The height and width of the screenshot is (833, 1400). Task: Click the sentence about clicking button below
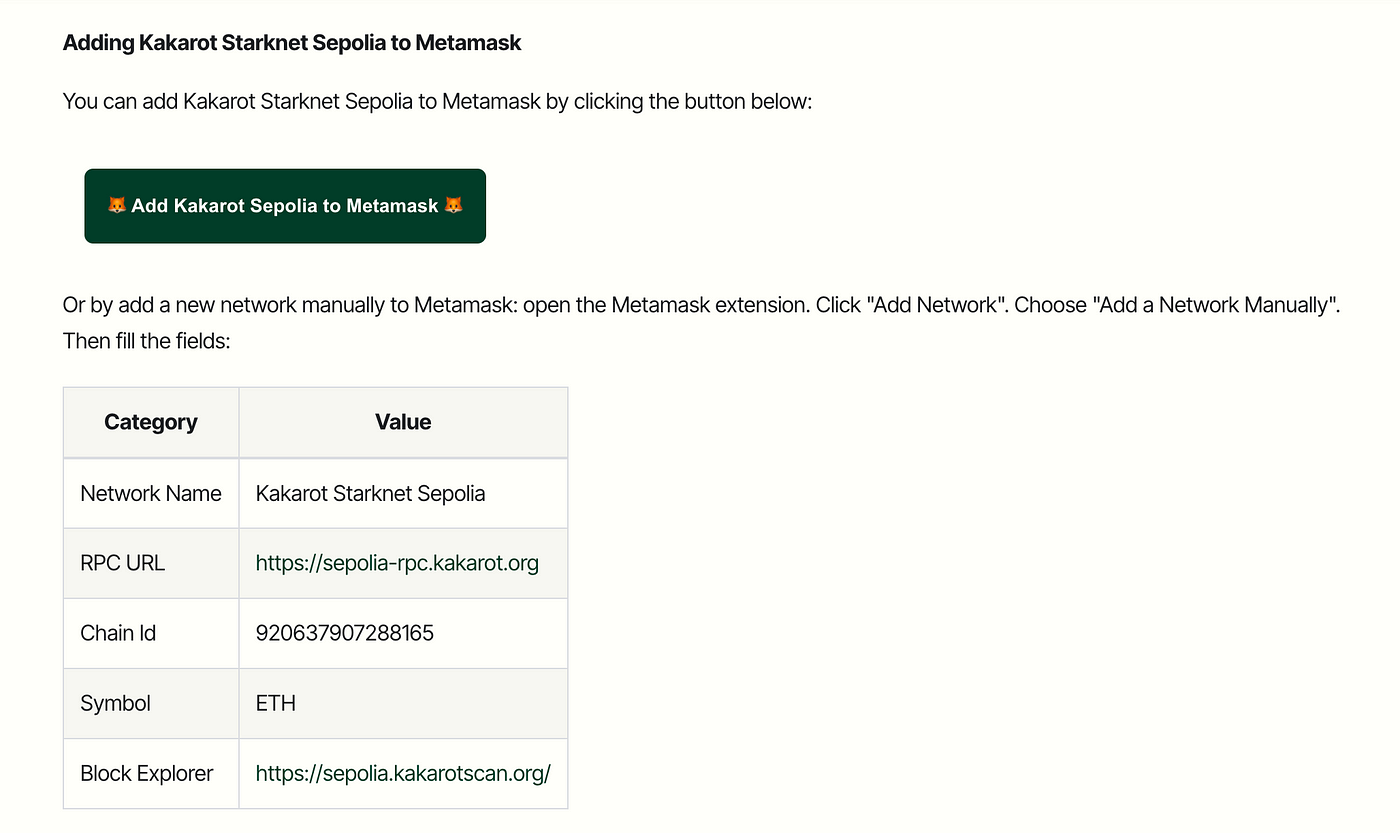coord(437,101)
